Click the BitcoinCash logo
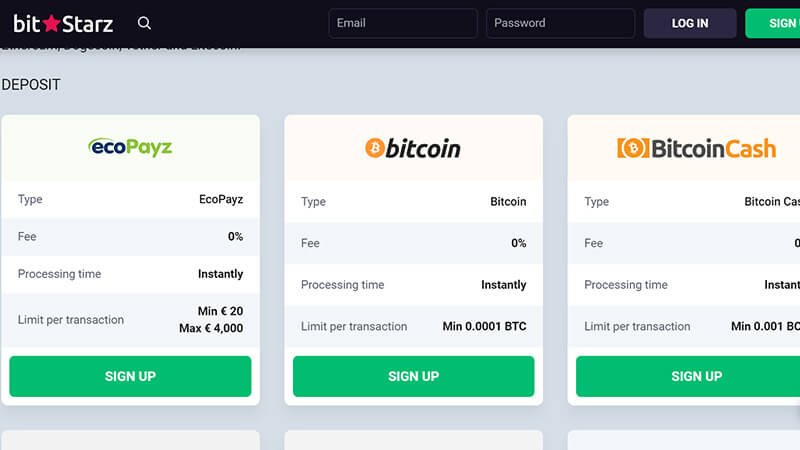 (x=696, y=149)
